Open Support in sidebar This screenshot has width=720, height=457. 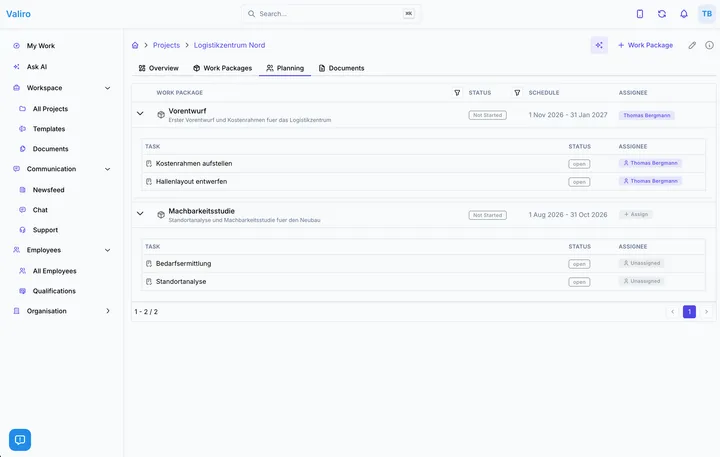(x=45, y=230)
